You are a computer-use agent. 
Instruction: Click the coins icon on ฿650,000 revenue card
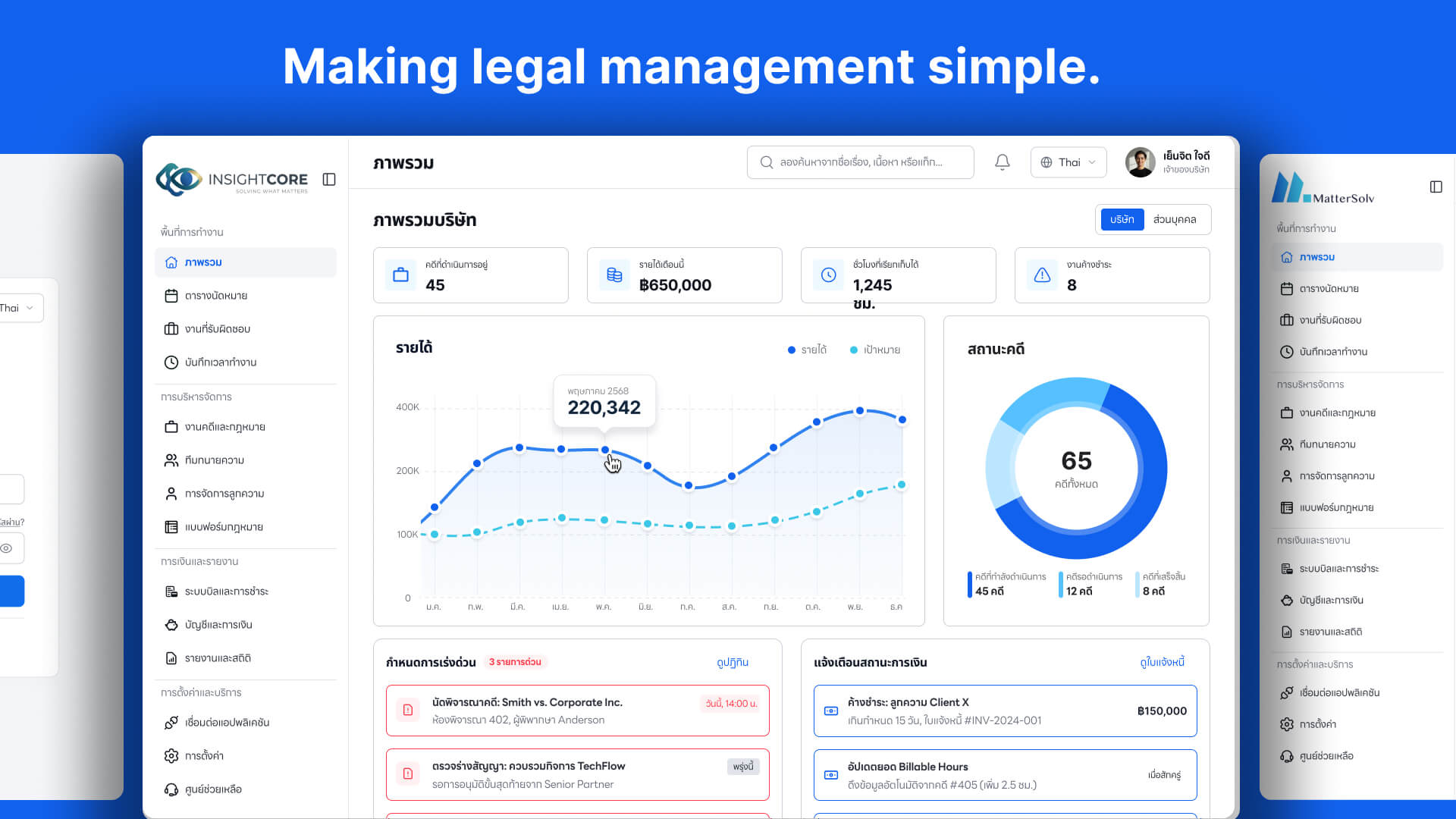click(x=614, y=275)
